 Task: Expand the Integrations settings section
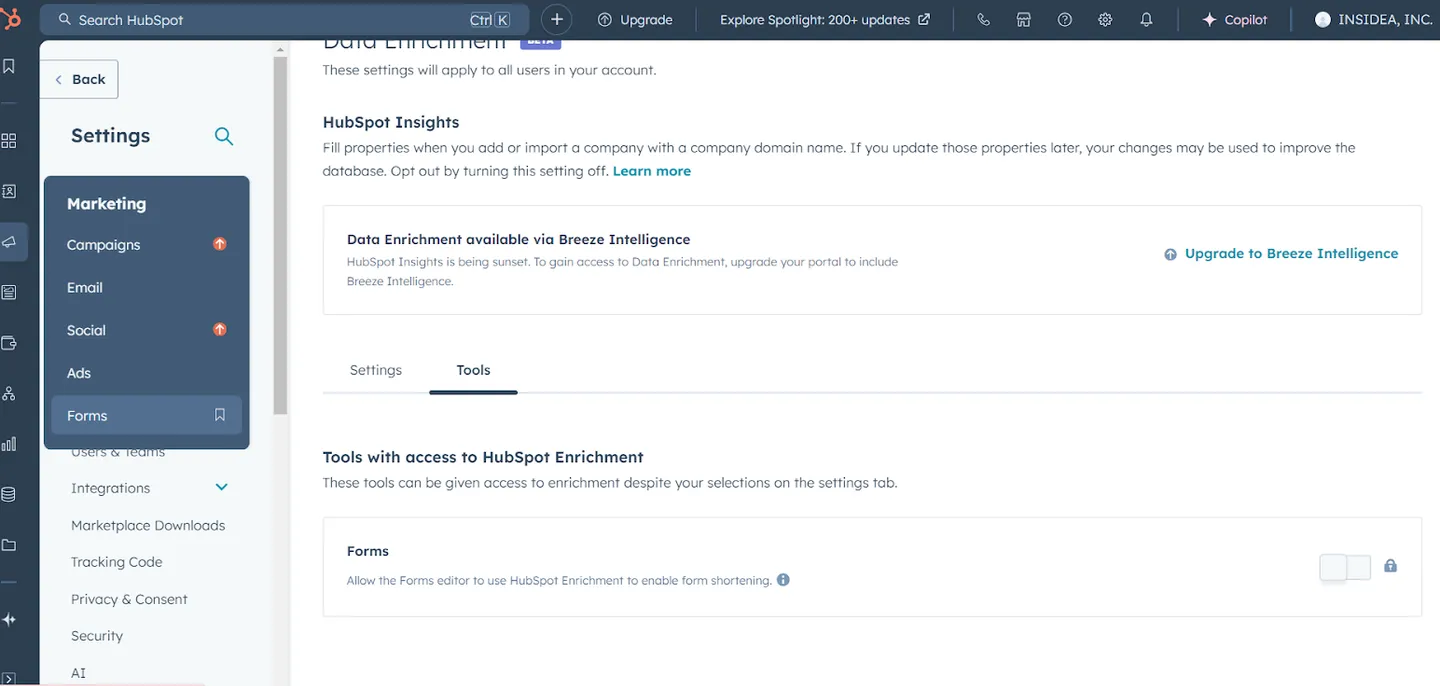pyautogui.click(x=222, y=487)
